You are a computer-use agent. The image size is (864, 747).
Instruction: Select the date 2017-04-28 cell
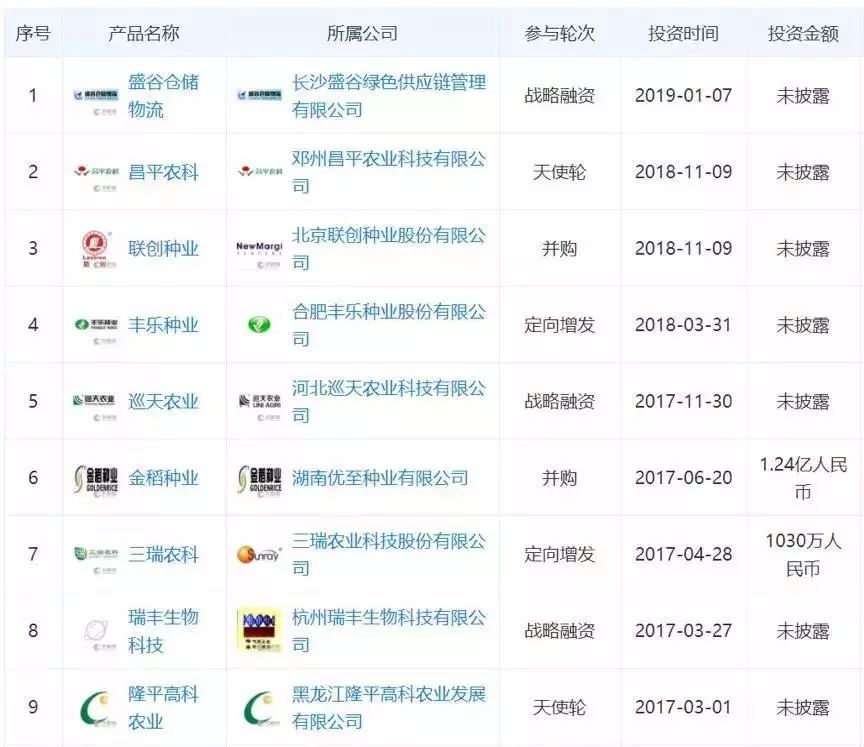tap(683, 555)
